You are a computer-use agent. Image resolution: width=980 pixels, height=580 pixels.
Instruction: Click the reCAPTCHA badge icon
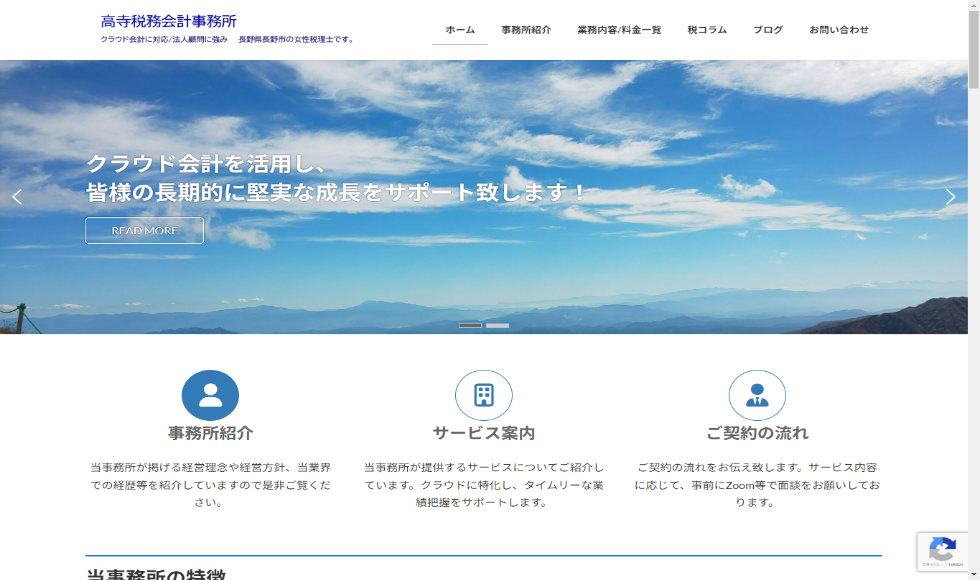(x=942, y=551)
